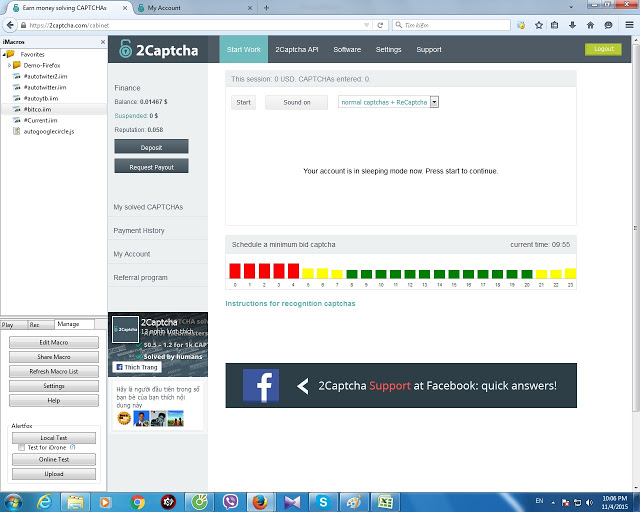Show hidden tray icons arrow
This screenshot has width=640, height=512.
[x=553, y=502]
